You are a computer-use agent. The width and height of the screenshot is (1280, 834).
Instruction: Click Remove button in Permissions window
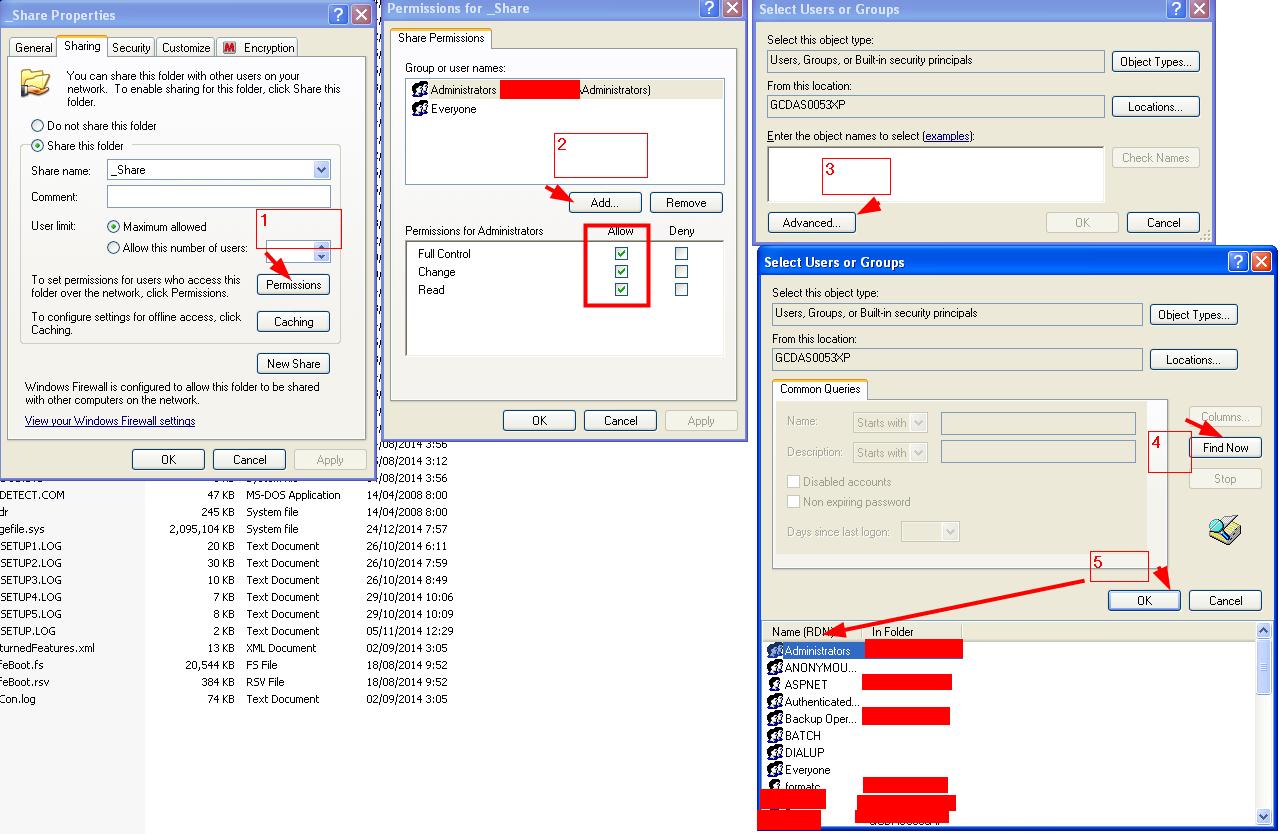pyautogui.click(x=686, y=203)
